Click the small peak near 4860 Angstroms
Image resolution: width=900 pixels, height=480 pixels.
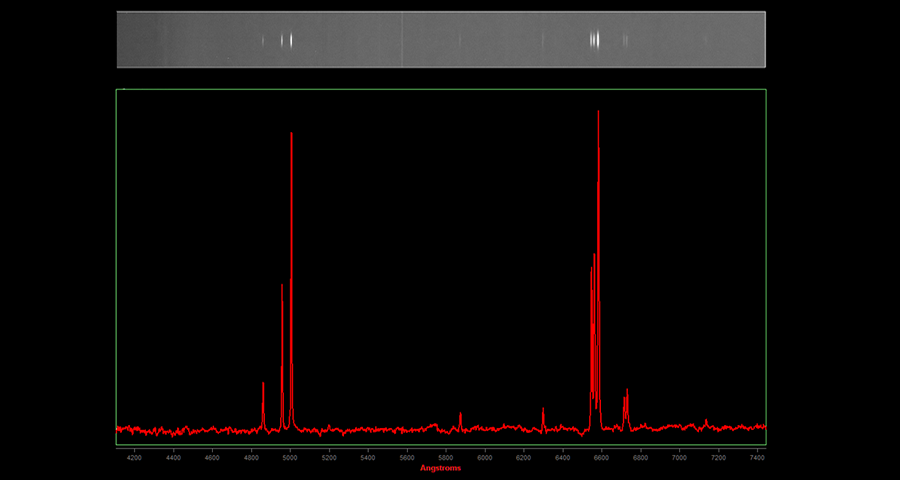point(263,385)
